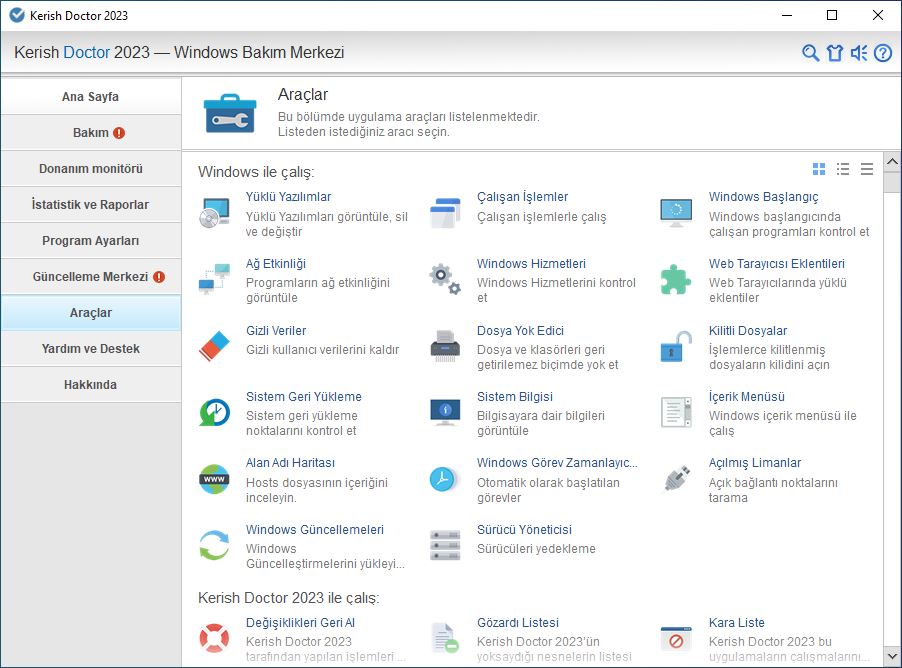Open the help question mark icon
The image size is (902, 668).
tap(883, 53)
